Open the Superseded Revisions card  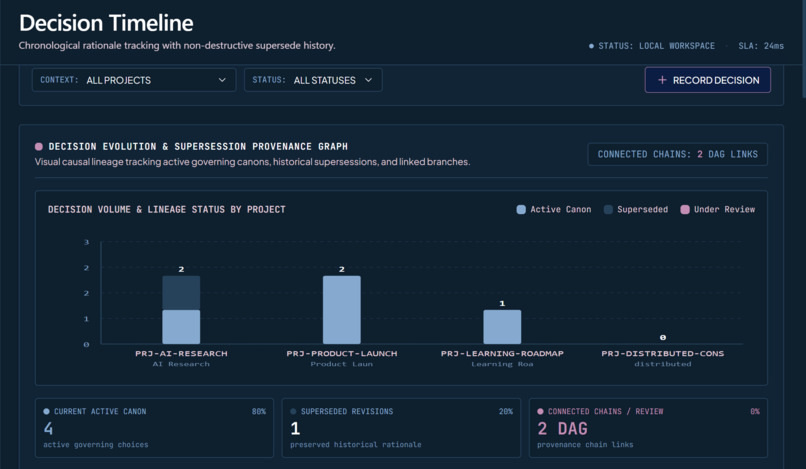point(401,428)
